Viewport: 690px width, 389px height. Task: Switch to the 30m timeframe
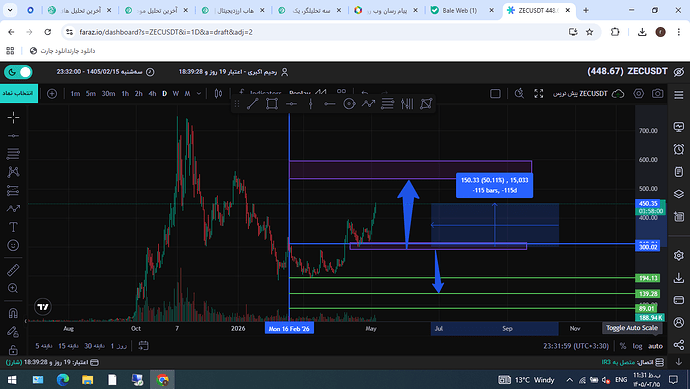click(x=108, y=93)
